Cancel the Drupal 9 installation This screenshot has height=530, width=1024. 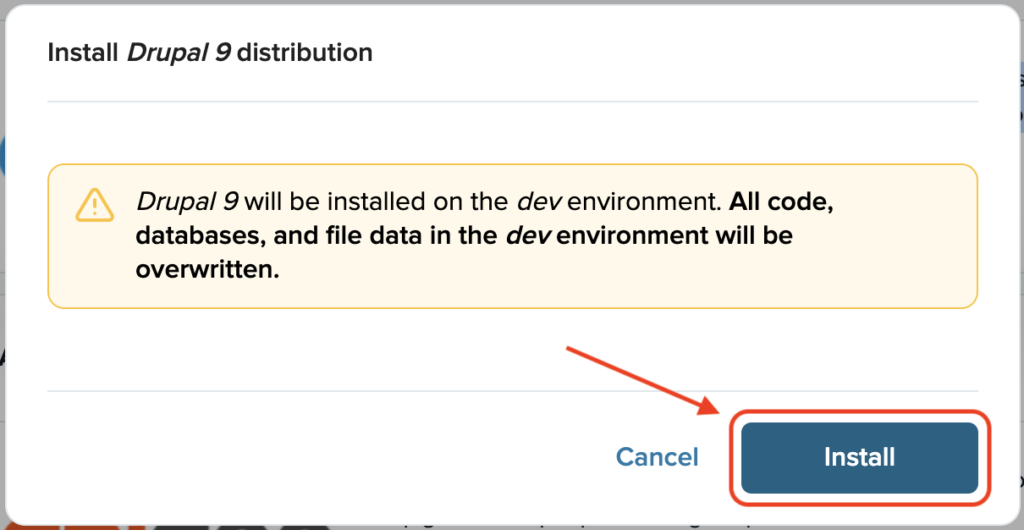coord(657,457)
